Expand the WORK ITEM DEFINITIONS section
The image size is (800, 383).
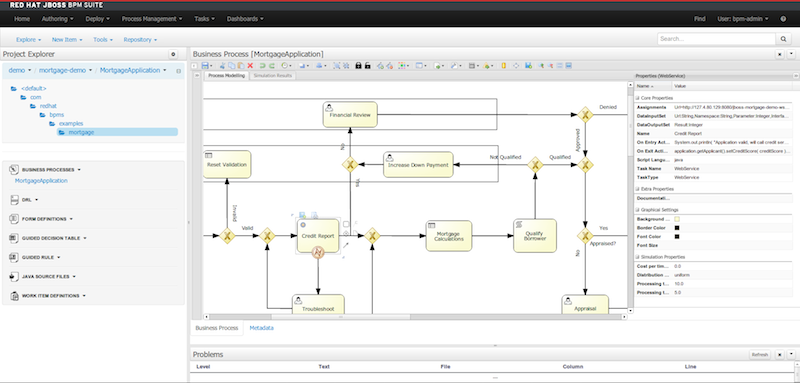click(54, 296)
